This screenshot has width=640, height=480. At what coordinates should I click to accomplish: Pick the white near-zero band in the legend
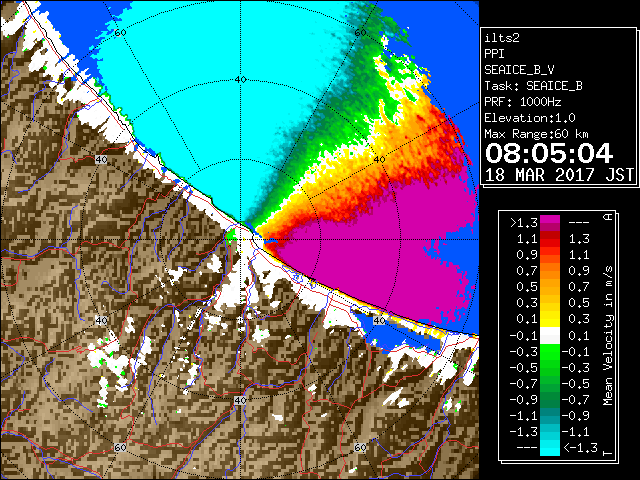(x=550, y=336)
